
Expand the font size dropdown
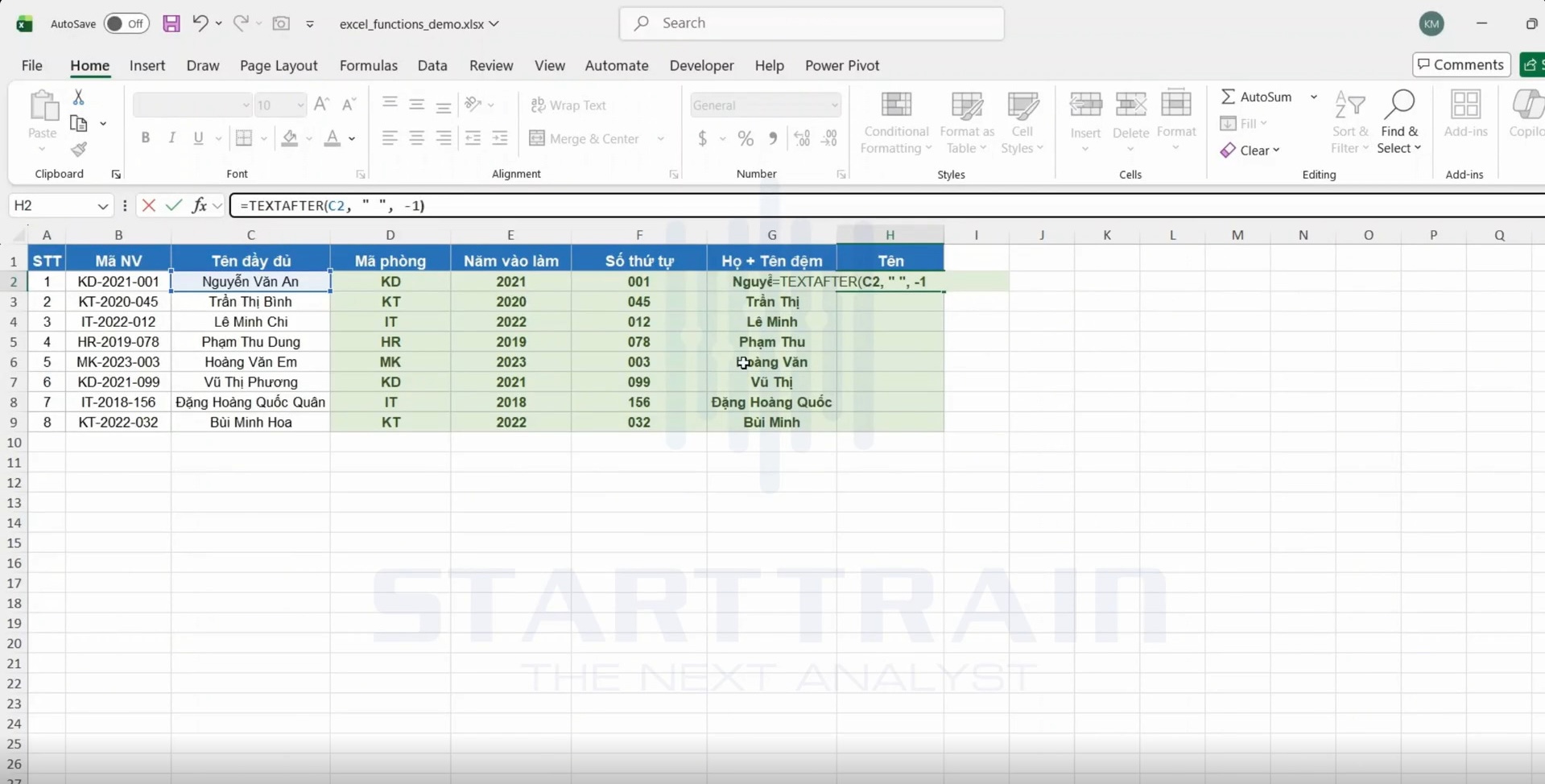coord(300,105)
